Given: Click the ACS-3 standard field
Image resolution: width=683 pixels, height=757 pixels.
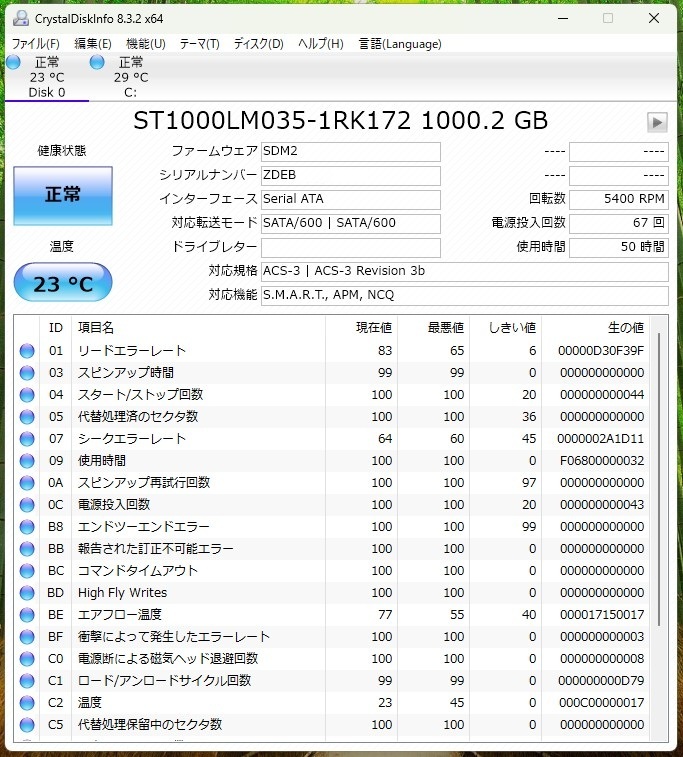Looking at the screenshot, I should [464, 271].
